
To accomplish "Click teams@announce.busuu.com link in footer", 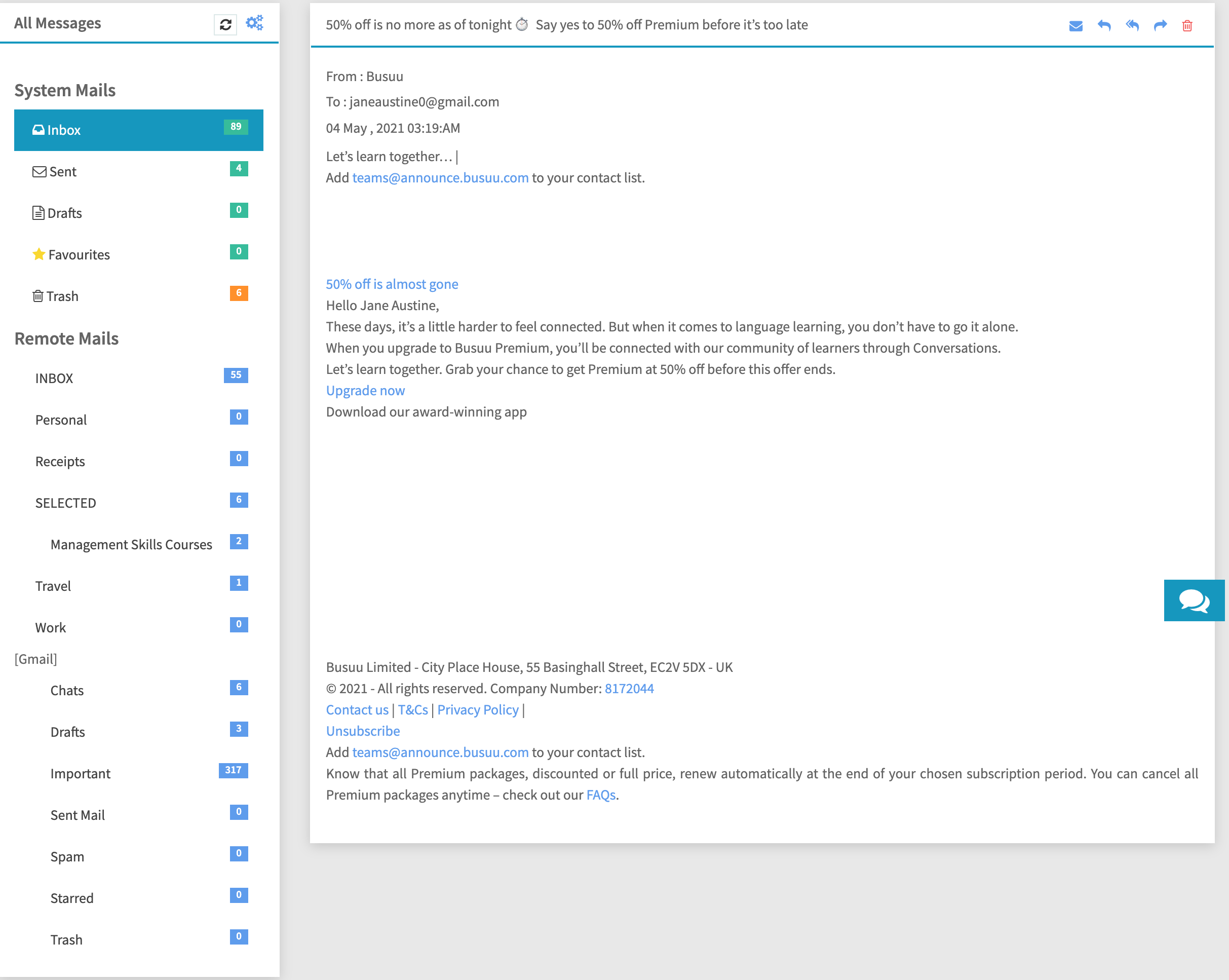I will click(440, 752).
